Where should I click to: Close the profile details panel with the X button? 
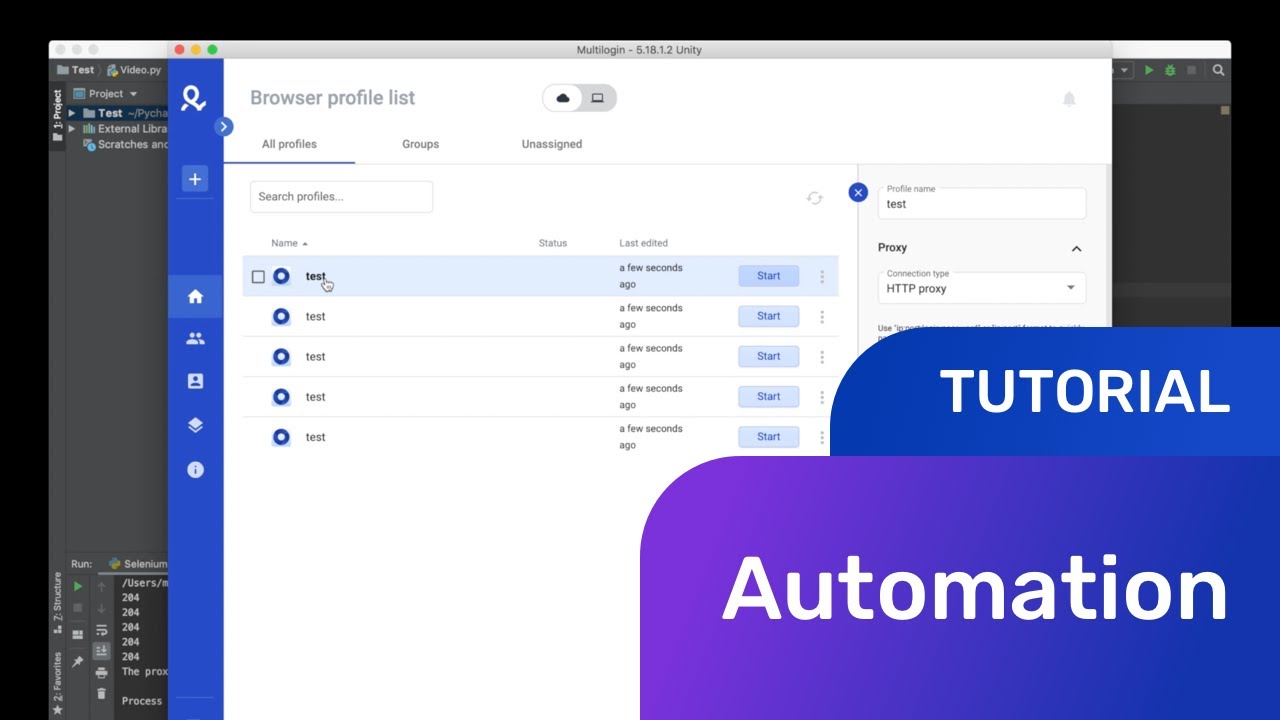(858, 192)
